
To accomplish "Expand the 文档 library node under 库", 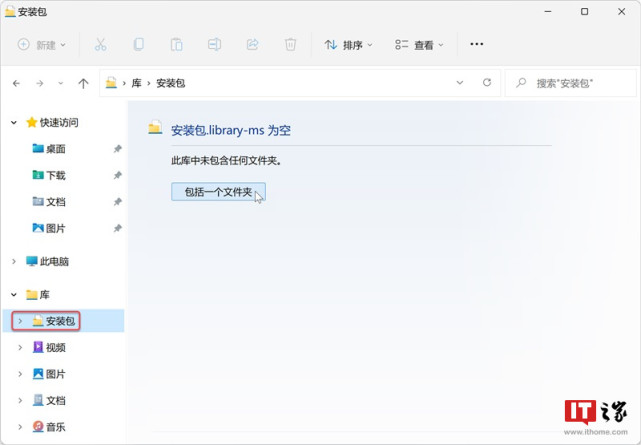I will pos(20,400).
